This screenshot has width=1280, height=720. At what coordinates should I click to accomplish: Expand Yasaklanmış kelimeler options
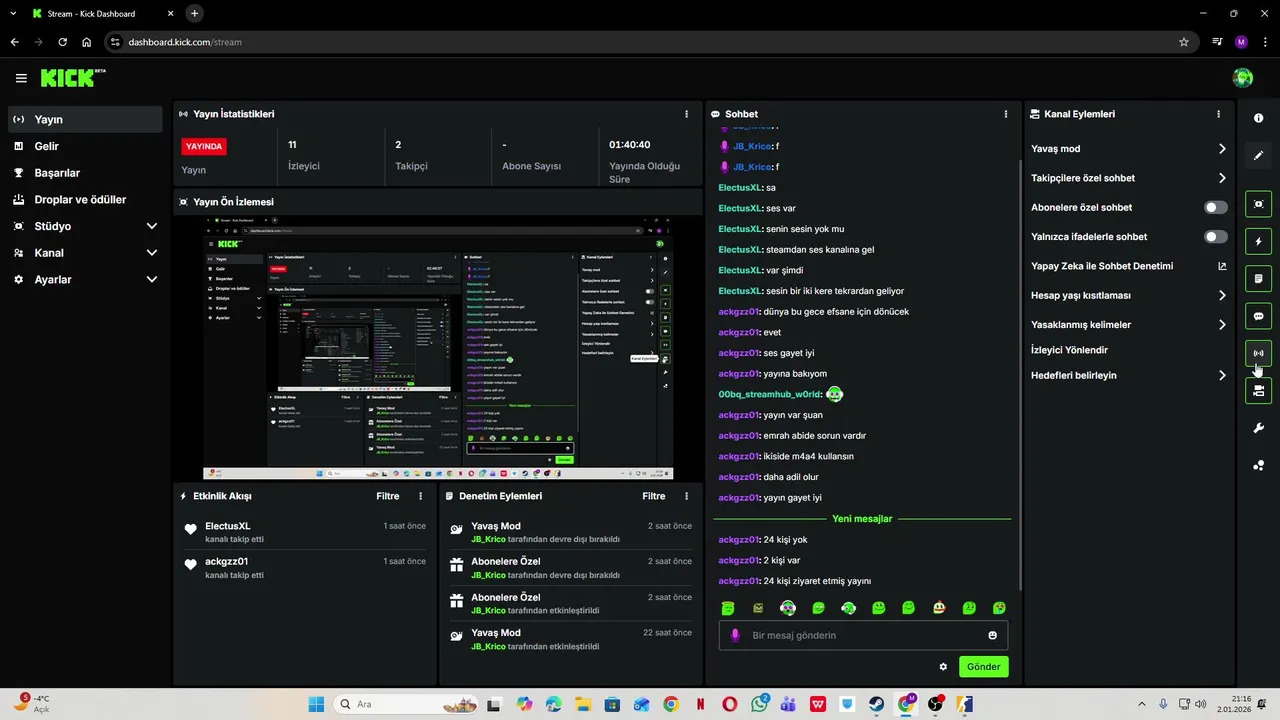point(1222,325)
